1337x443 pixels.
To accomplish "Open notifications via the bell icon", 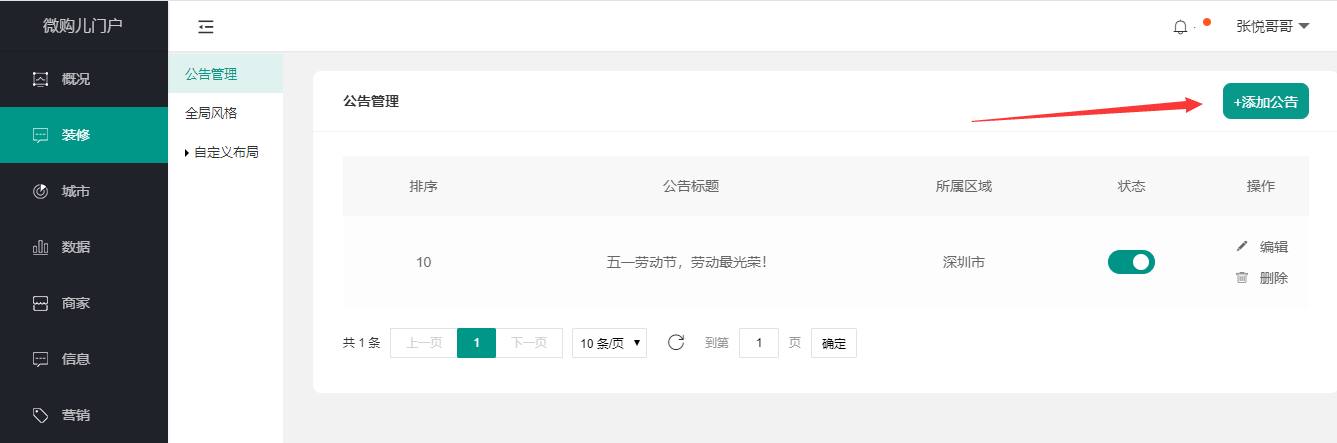I will coord(1180,27).
